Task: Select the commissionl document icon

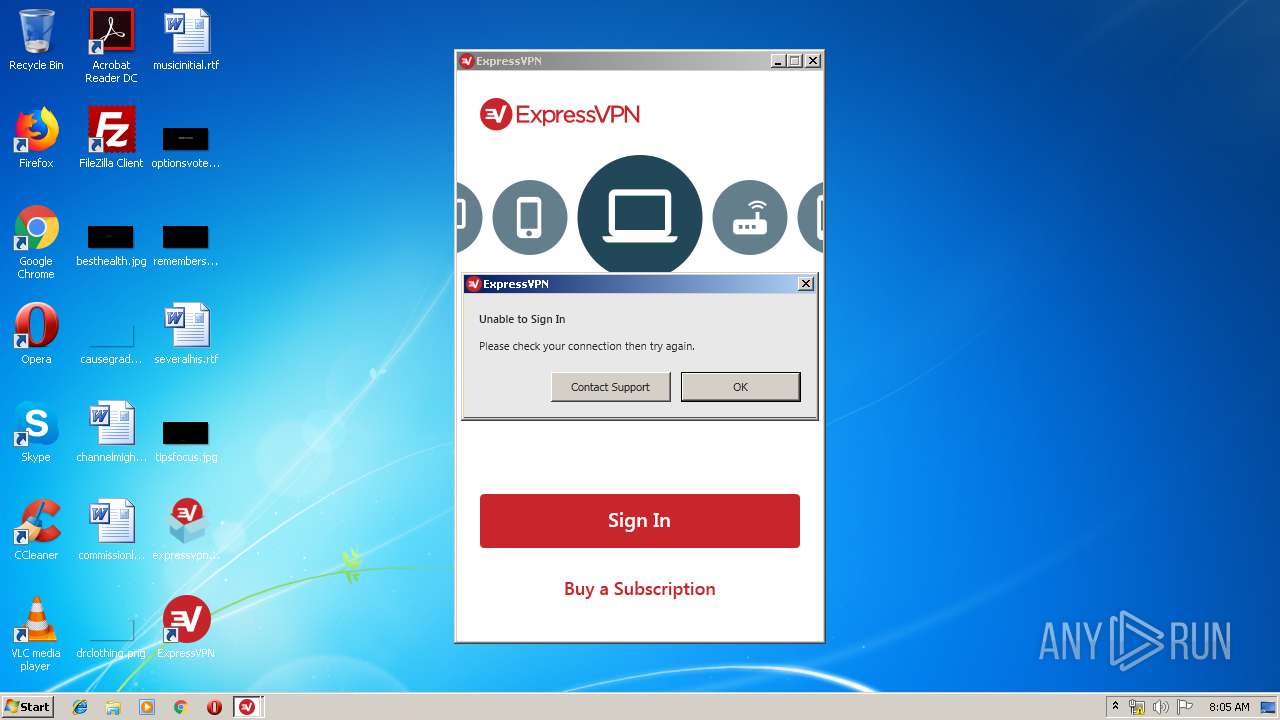Action: click(x=111, y=530)
